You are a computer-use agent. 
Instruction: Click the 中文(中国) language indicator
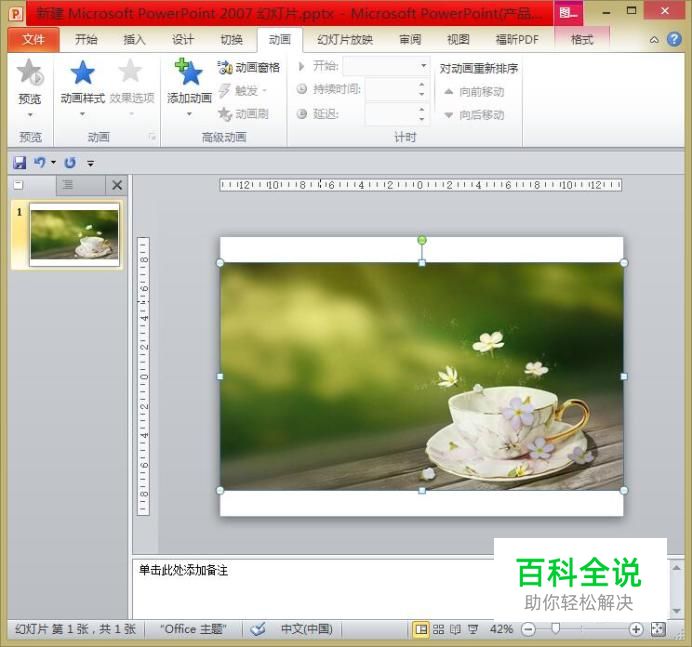[x=307, y=628]
